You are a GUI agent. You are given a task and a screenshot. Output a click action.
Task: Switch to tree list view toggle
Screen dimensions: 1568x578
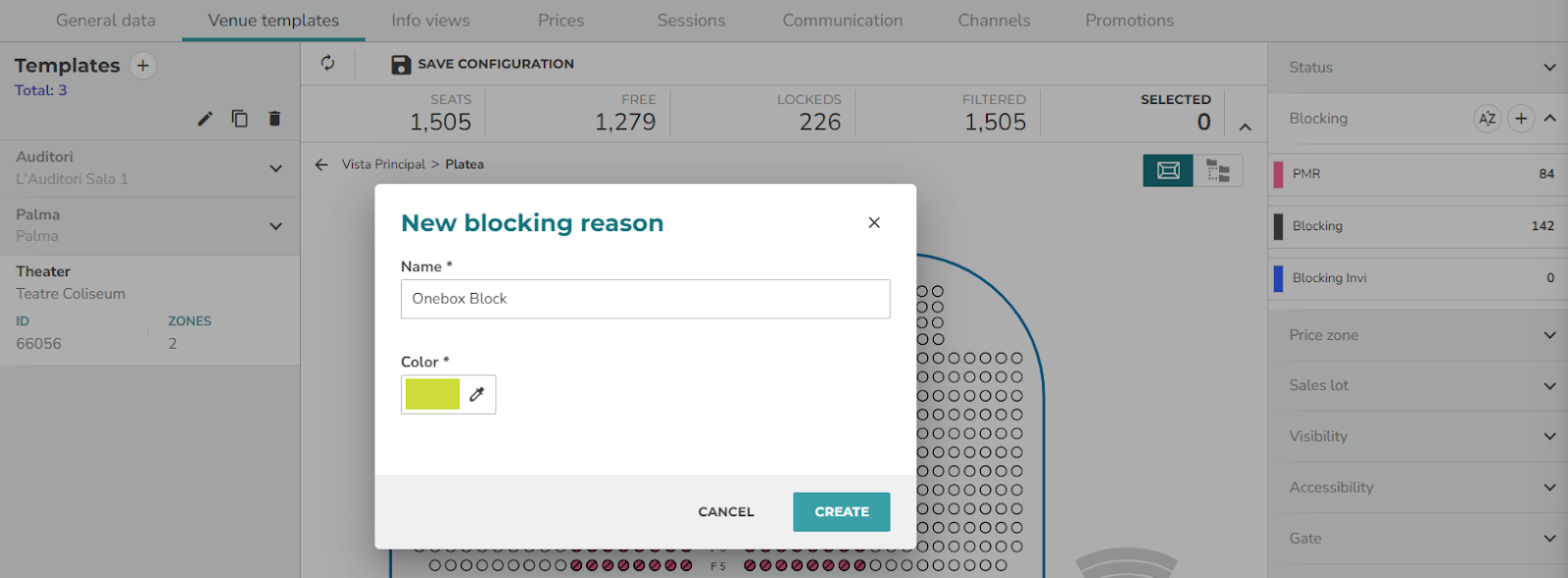coord(1218,170)
